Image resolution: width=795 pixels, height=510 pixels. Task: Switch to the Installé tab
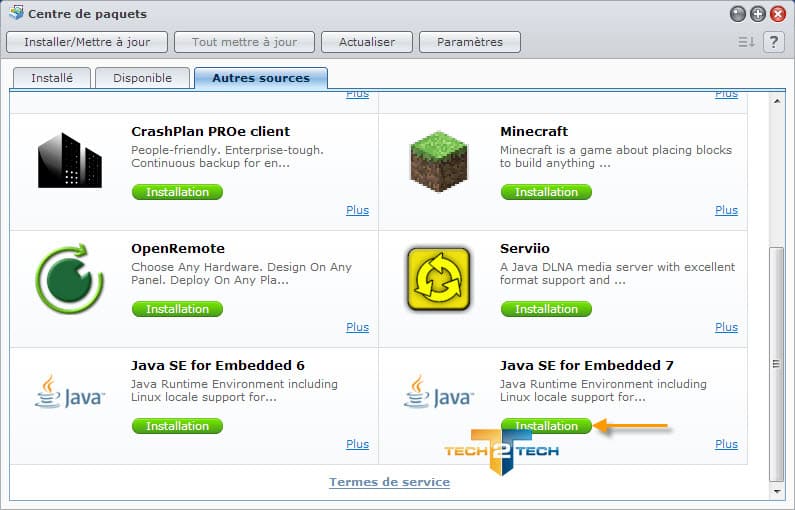point(52,78)
